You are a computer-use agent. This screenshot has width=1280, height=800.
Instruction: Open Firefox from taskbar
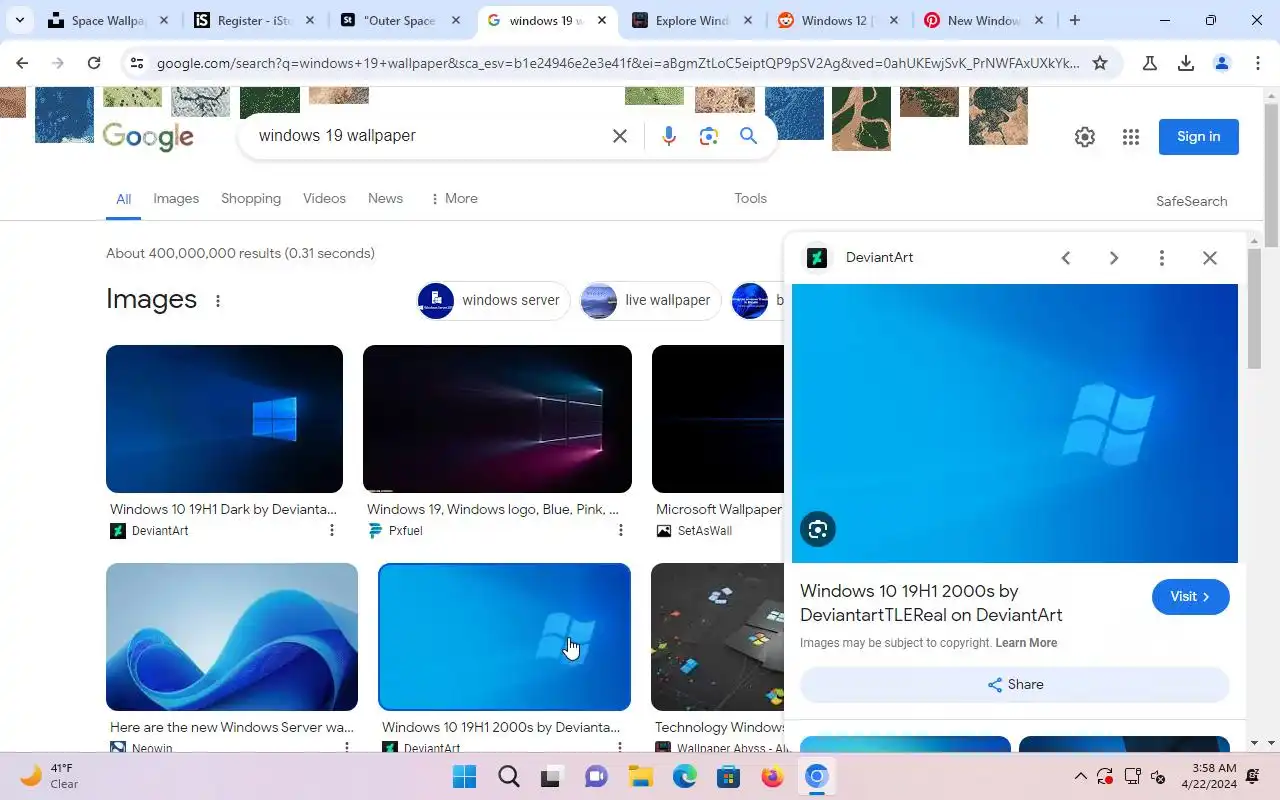pyautogui.click(x=772, y=776)
